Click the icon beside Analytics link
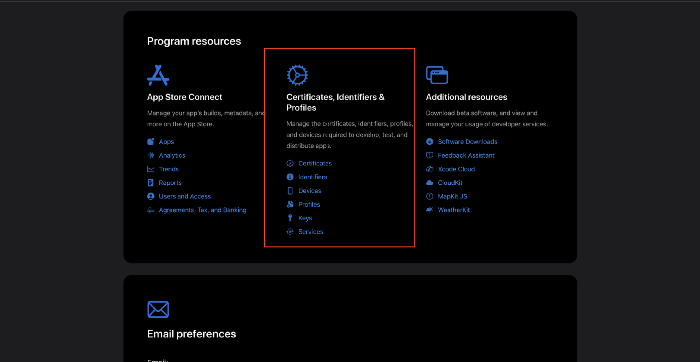This screenshot has width=700, height=362. point(150,155)
